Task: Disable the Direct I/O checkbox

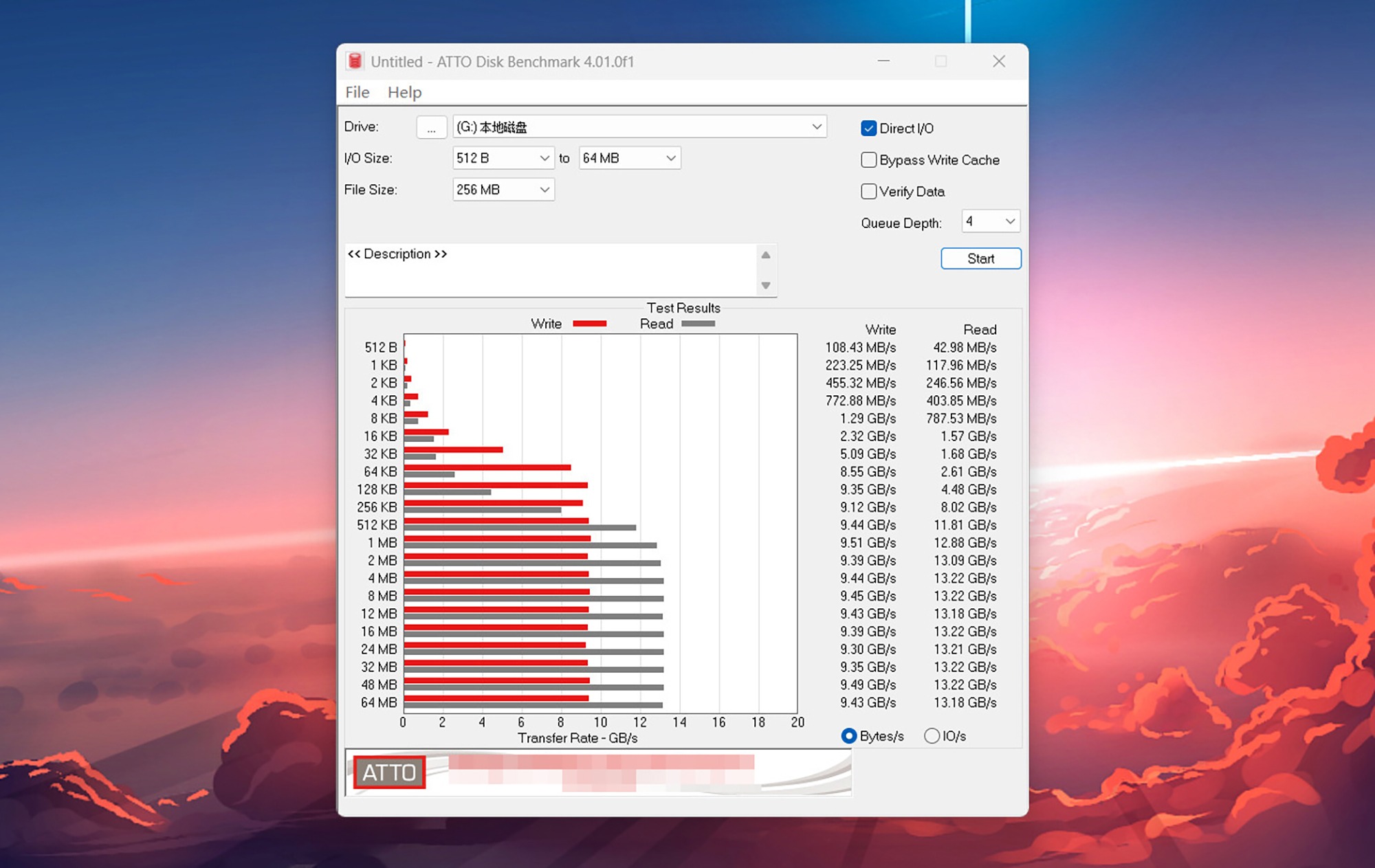Action: [x=869, y=129]
